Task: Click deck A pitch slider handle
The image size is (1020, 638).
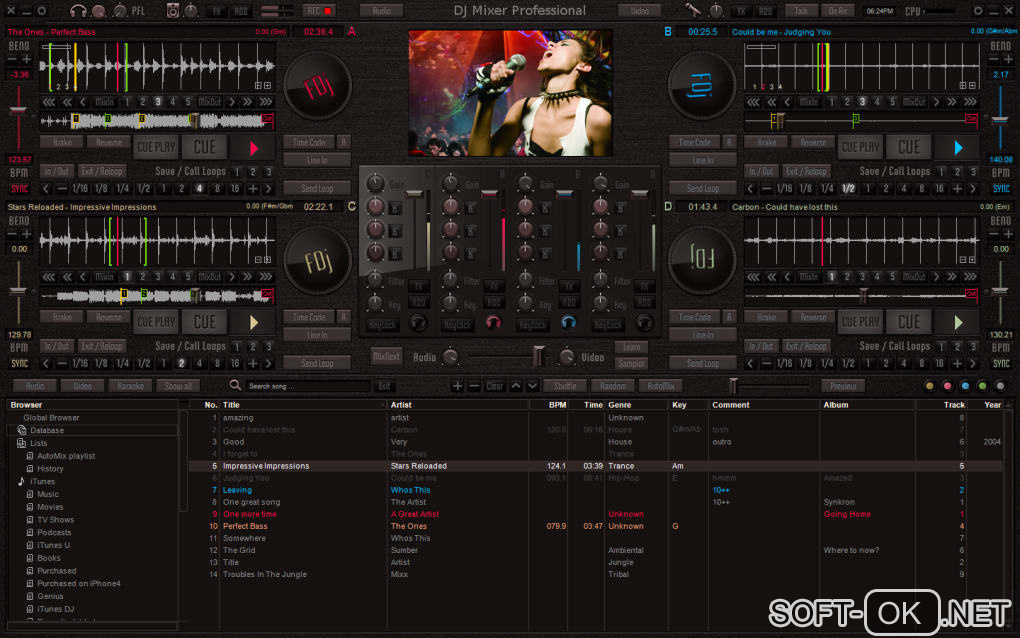Action: click(x=18, y=110)
